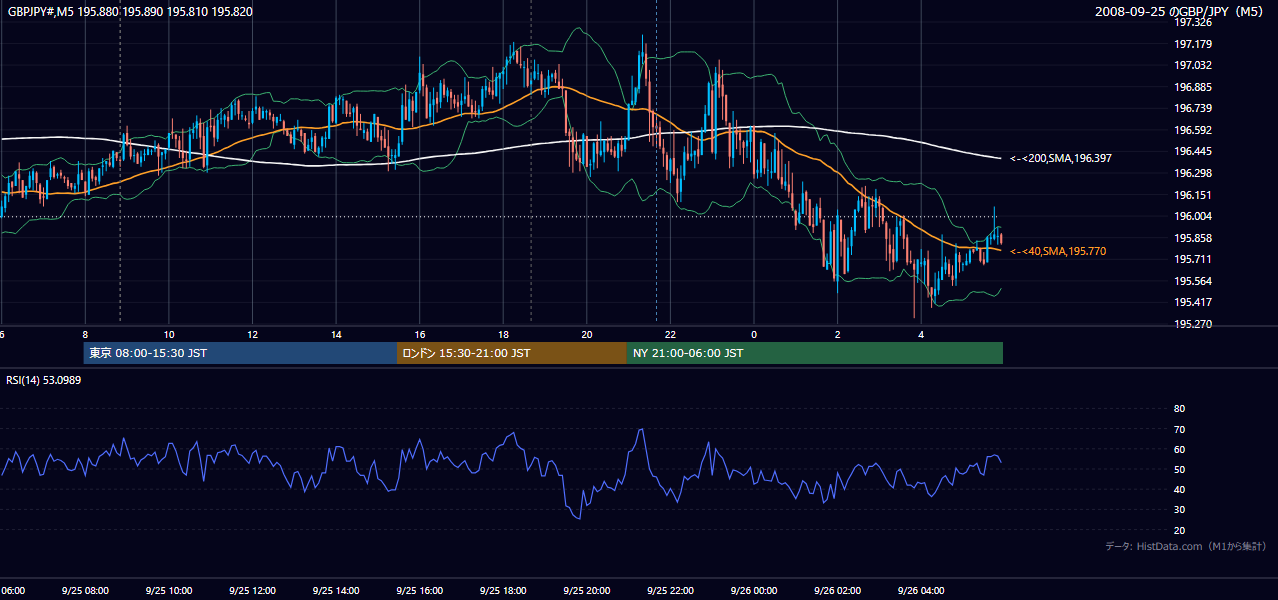1278x600 pixels.
Task: Click the RSI(14) 53.0989 indicator label
Action: pos(43,380)
